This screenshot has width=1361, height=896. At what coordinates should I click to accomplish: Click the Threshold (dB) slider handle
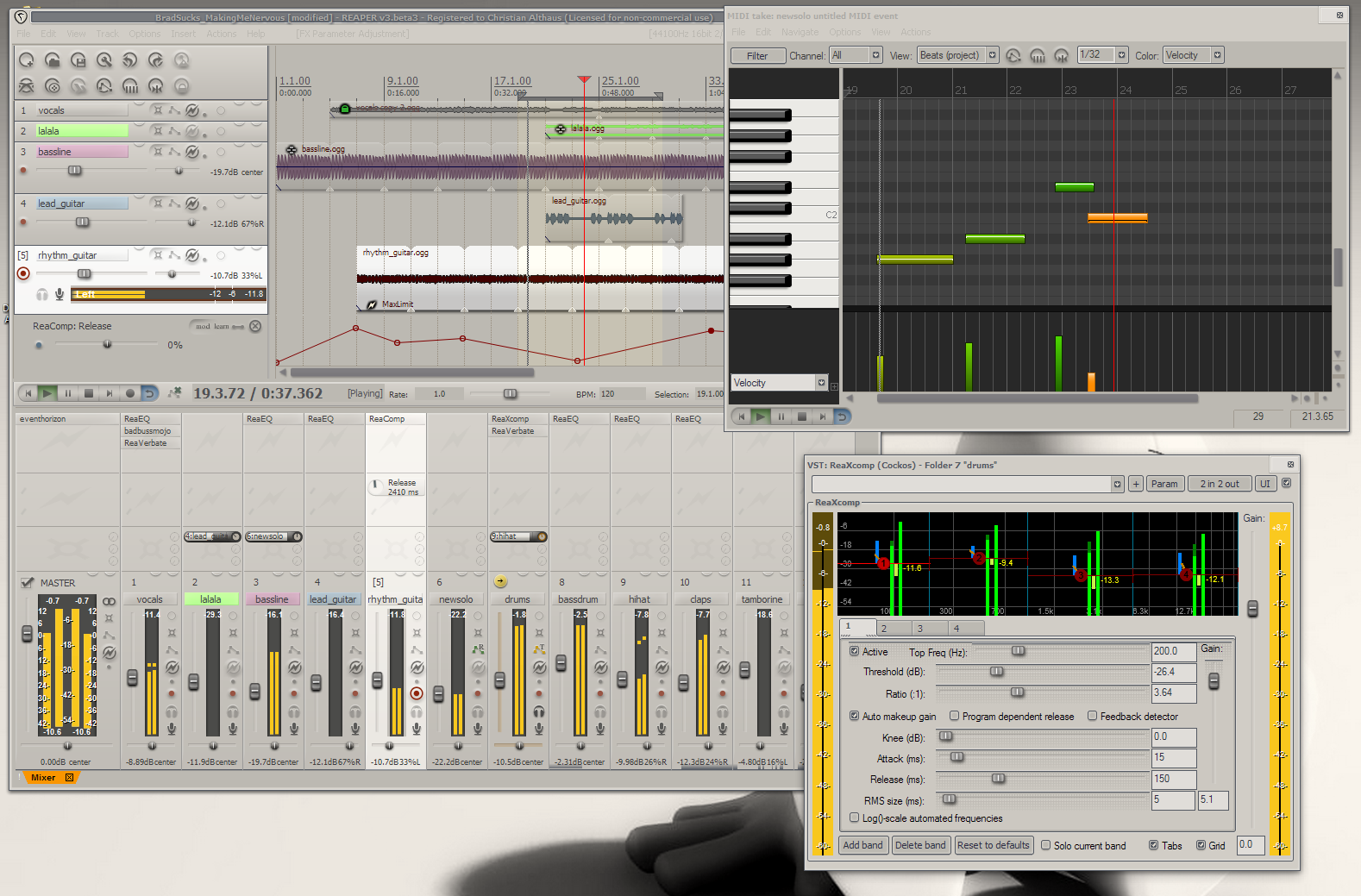click(997, 671)
